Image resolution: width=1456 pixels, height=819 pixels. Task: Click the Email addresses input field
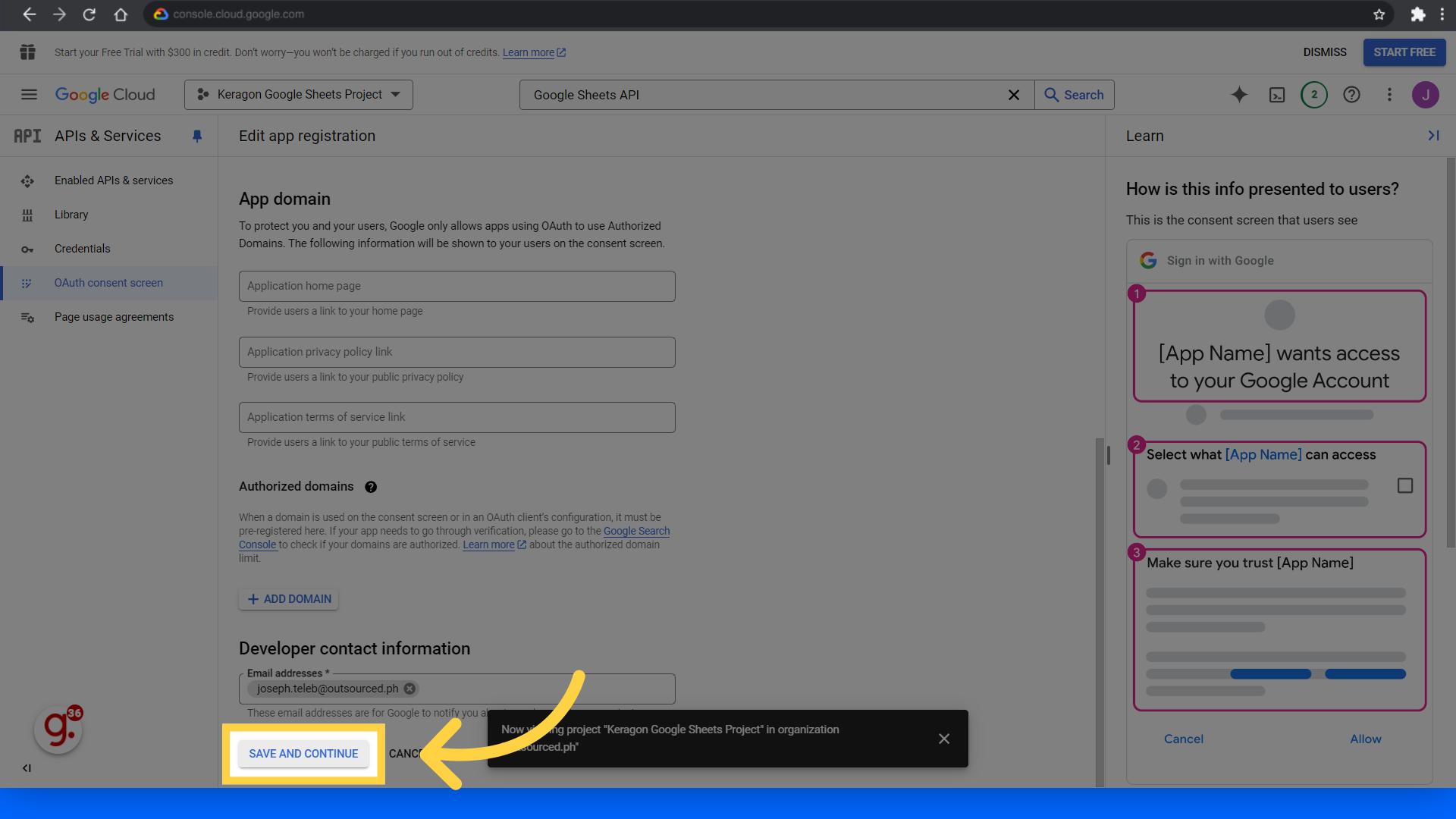click(x=457, y=689)
